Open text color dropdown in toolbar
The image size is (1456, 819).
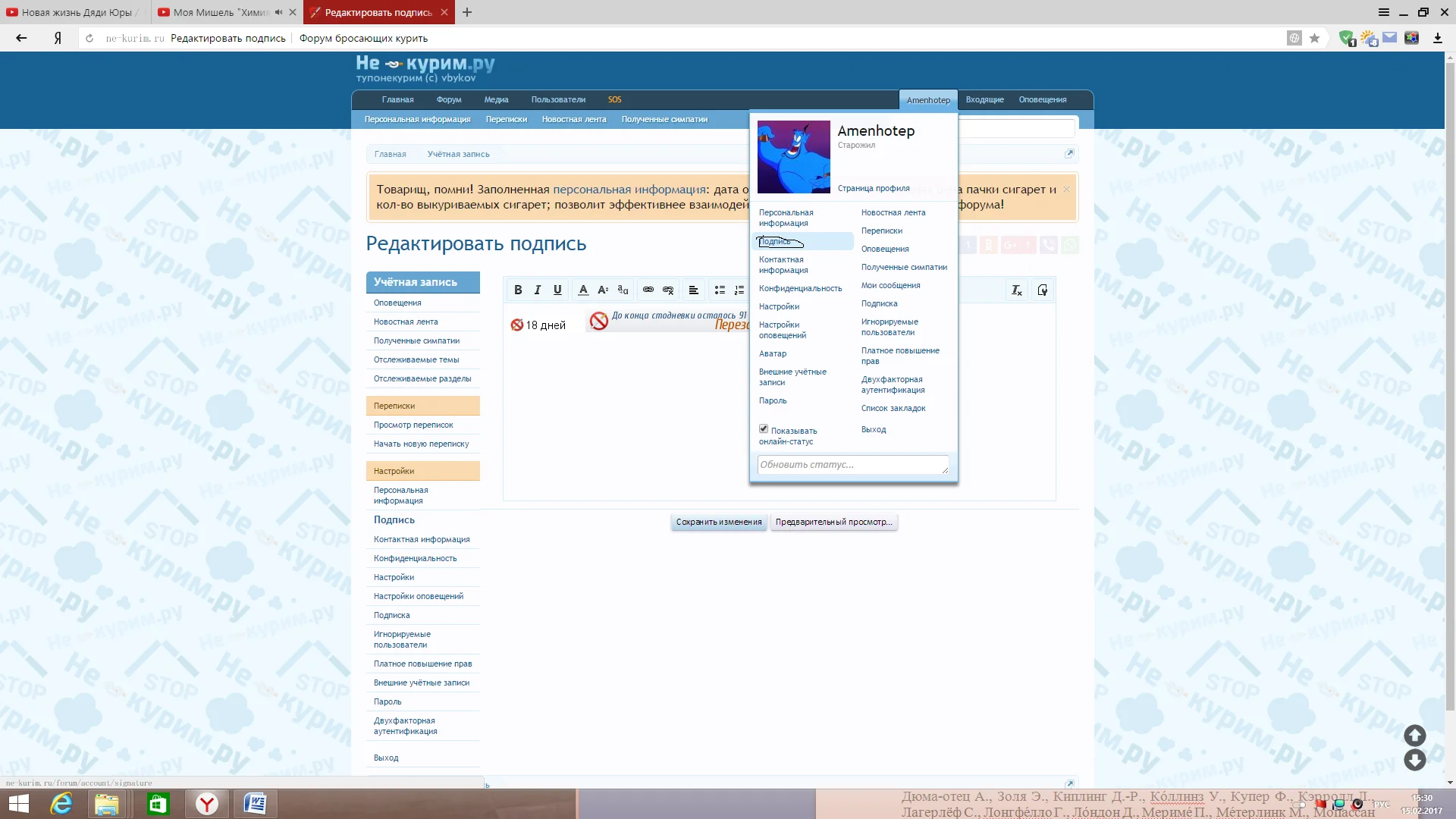click(583, 290)
